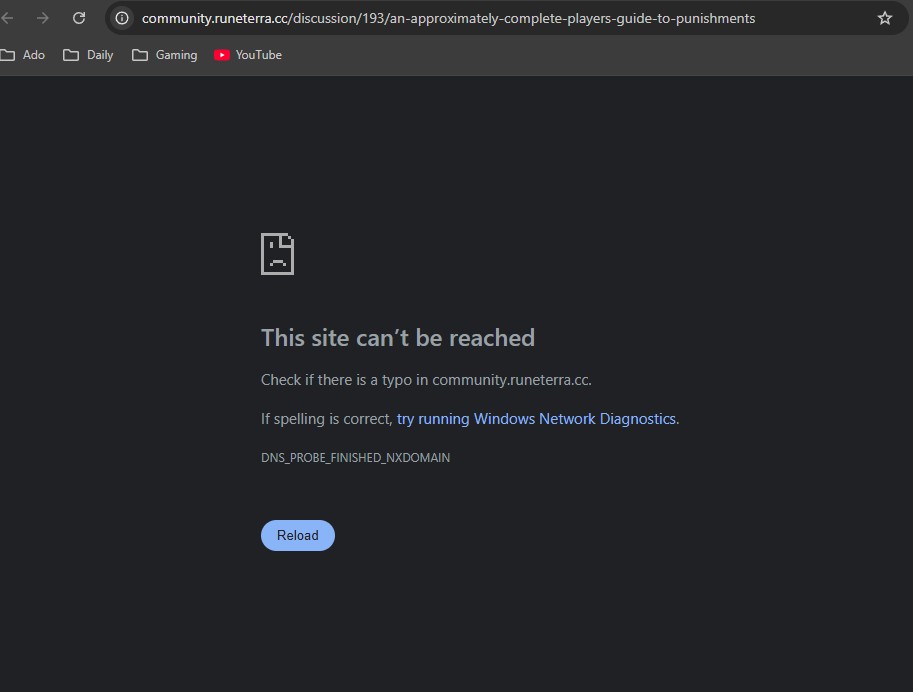Image resolution: width=913 pixels, height=692 pixels.
Task: Click the DNS_PROBE_FINISHED_NXDOMAIN error code
Action: click(x=355, y=458)
